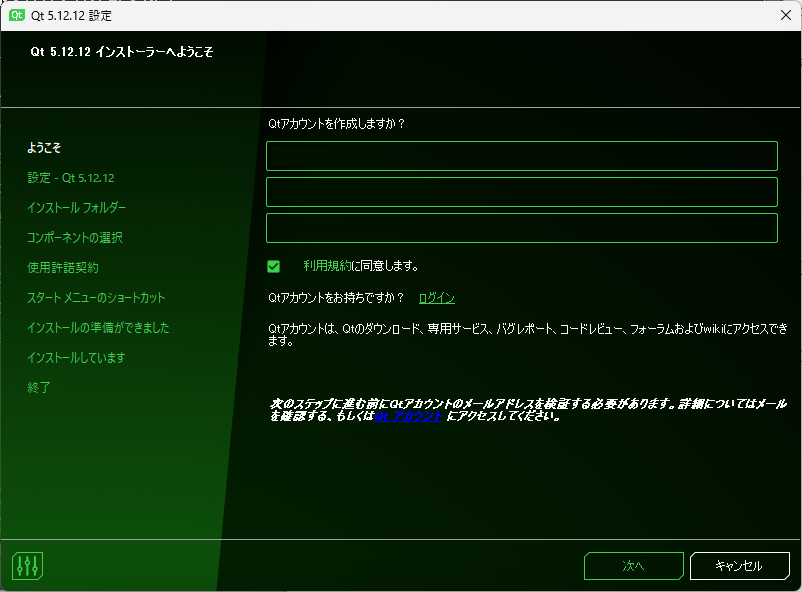Close the Qt 5.12.12 設定 window
The width and height of the screenshot is (802, 592).
point(786,15)
